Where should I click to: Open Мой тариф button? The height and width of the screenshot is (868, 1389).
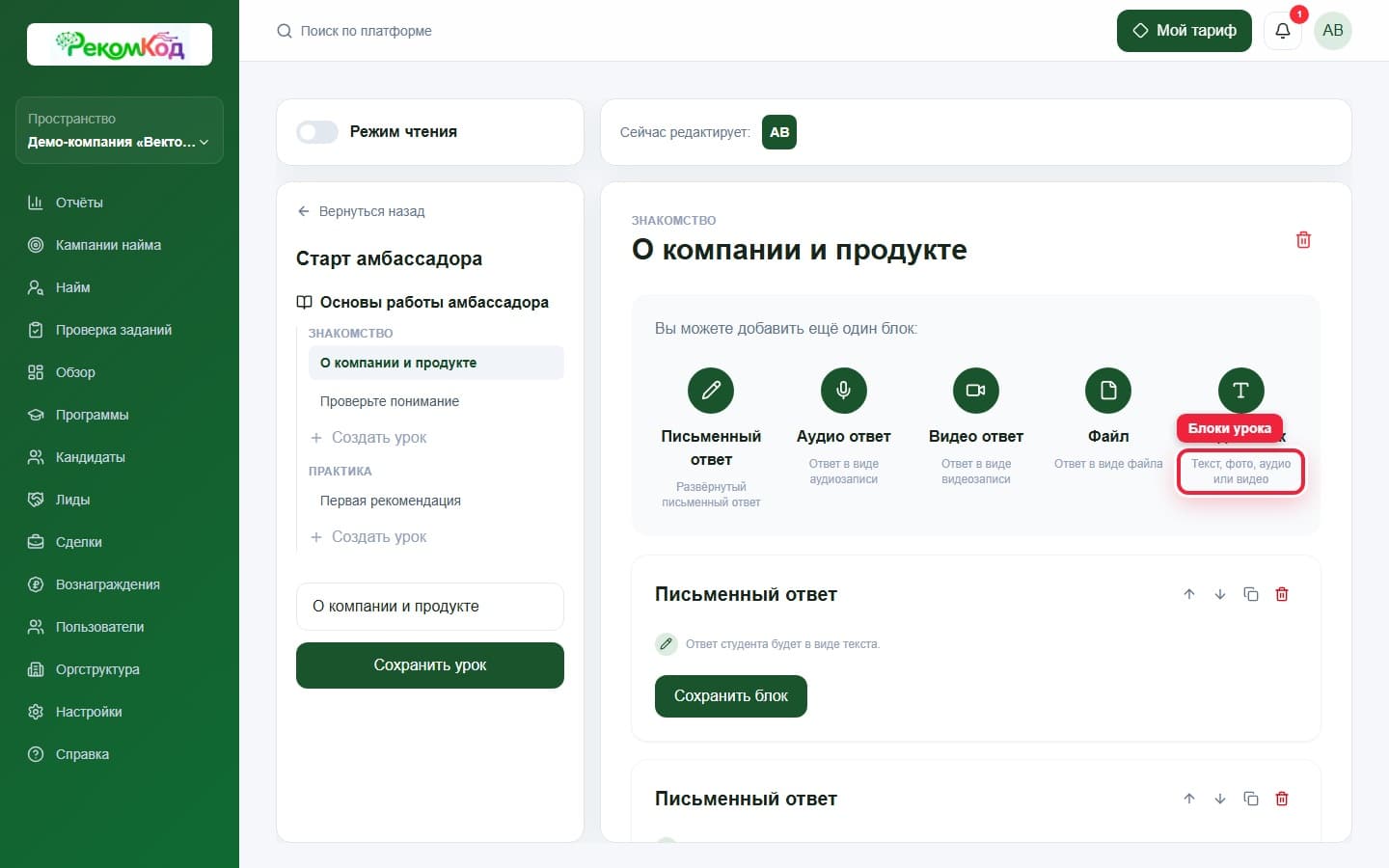click(1185, 31)
